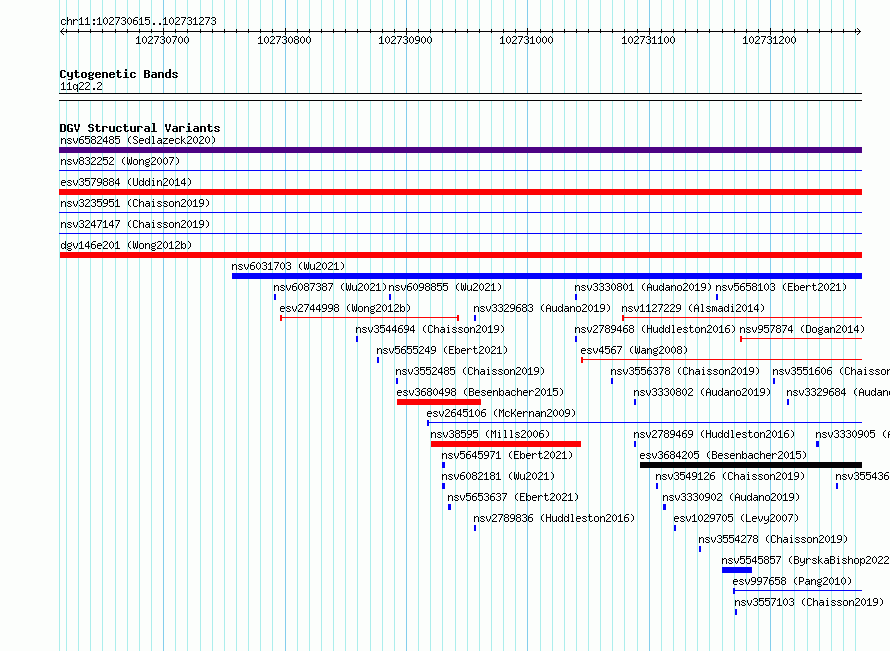Viewport: 890px width, 651px height.
Task: Click the chr11:102730615..102731273 coordinates
Action: point(138,21)
